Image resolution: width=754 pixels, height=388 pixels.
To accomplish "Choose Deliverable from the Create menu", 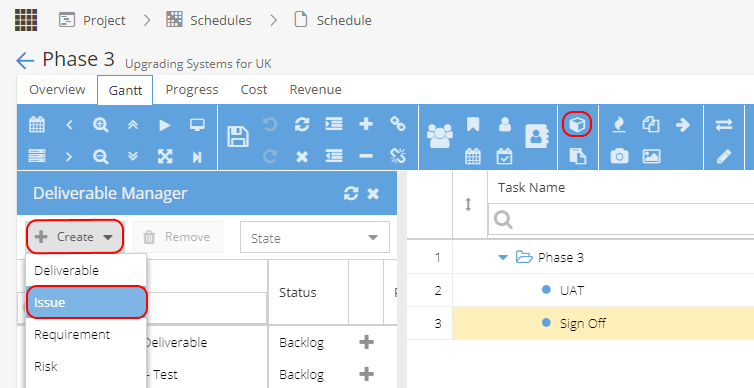I will (x=86, y=270).
